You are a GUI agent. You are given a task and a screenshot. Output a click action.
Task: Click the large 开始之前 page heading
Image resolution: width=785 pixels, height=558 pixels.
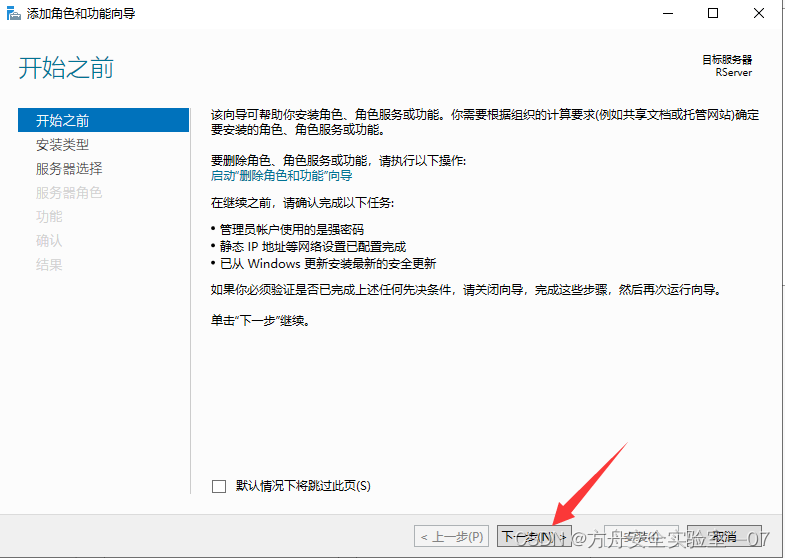pos(66,68)
